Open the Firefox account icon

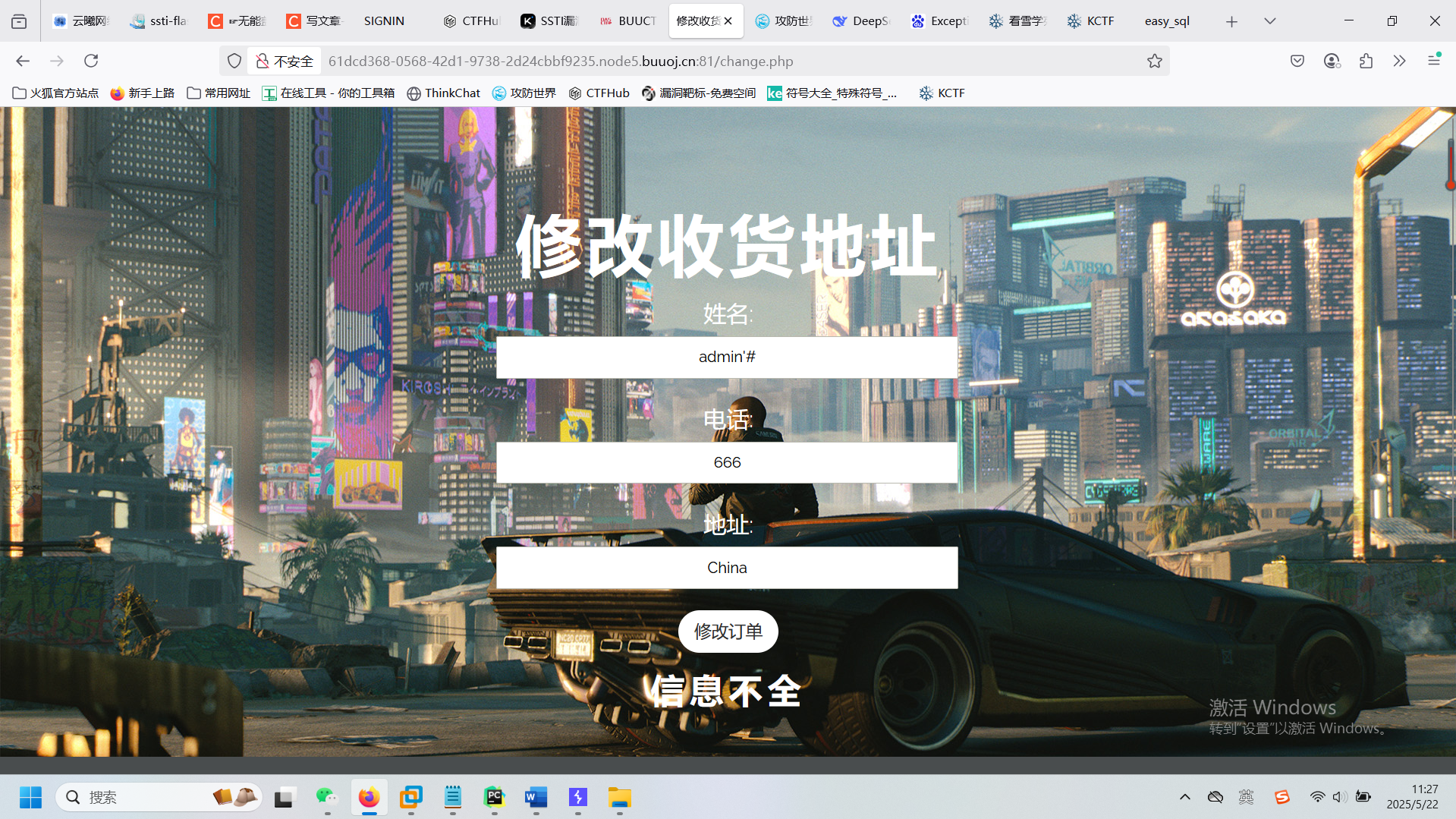point(1332,61)
